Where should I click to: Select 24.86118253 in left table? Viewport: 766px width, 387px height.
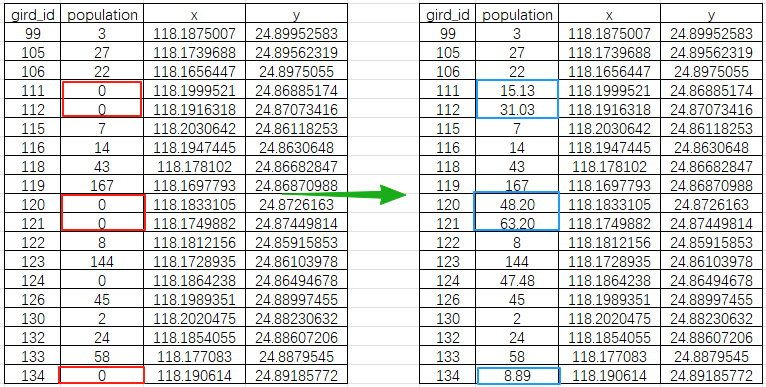pos(296,129)
